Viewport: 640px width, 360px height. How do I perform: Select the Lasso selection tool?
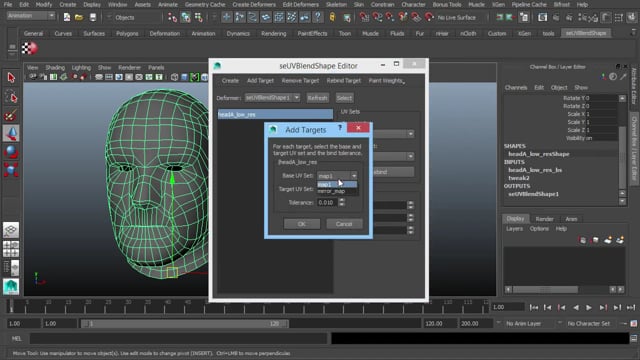point(11,97)
